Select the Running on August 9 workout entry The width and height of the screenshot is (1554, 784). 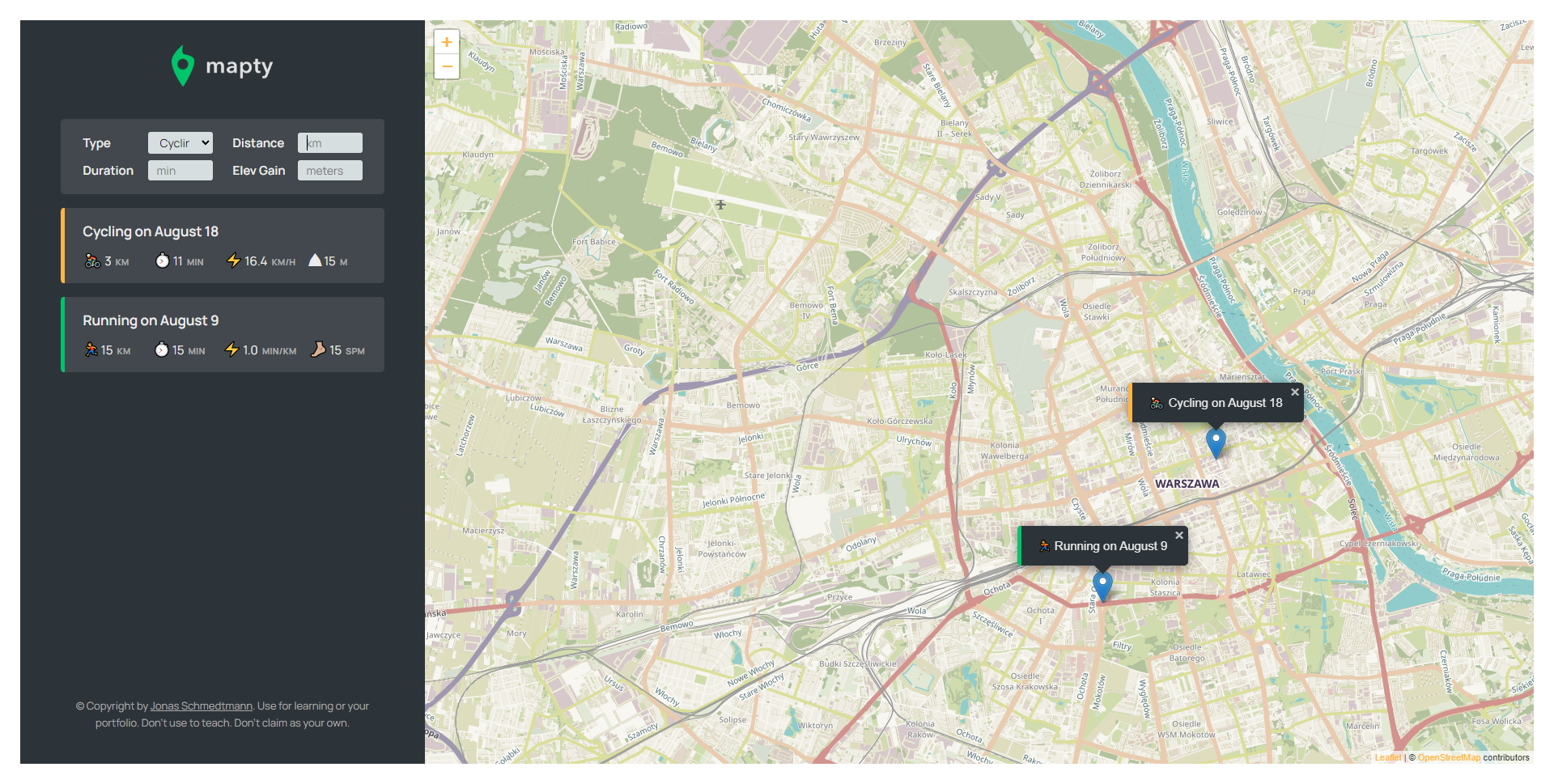tap(223, 334)
